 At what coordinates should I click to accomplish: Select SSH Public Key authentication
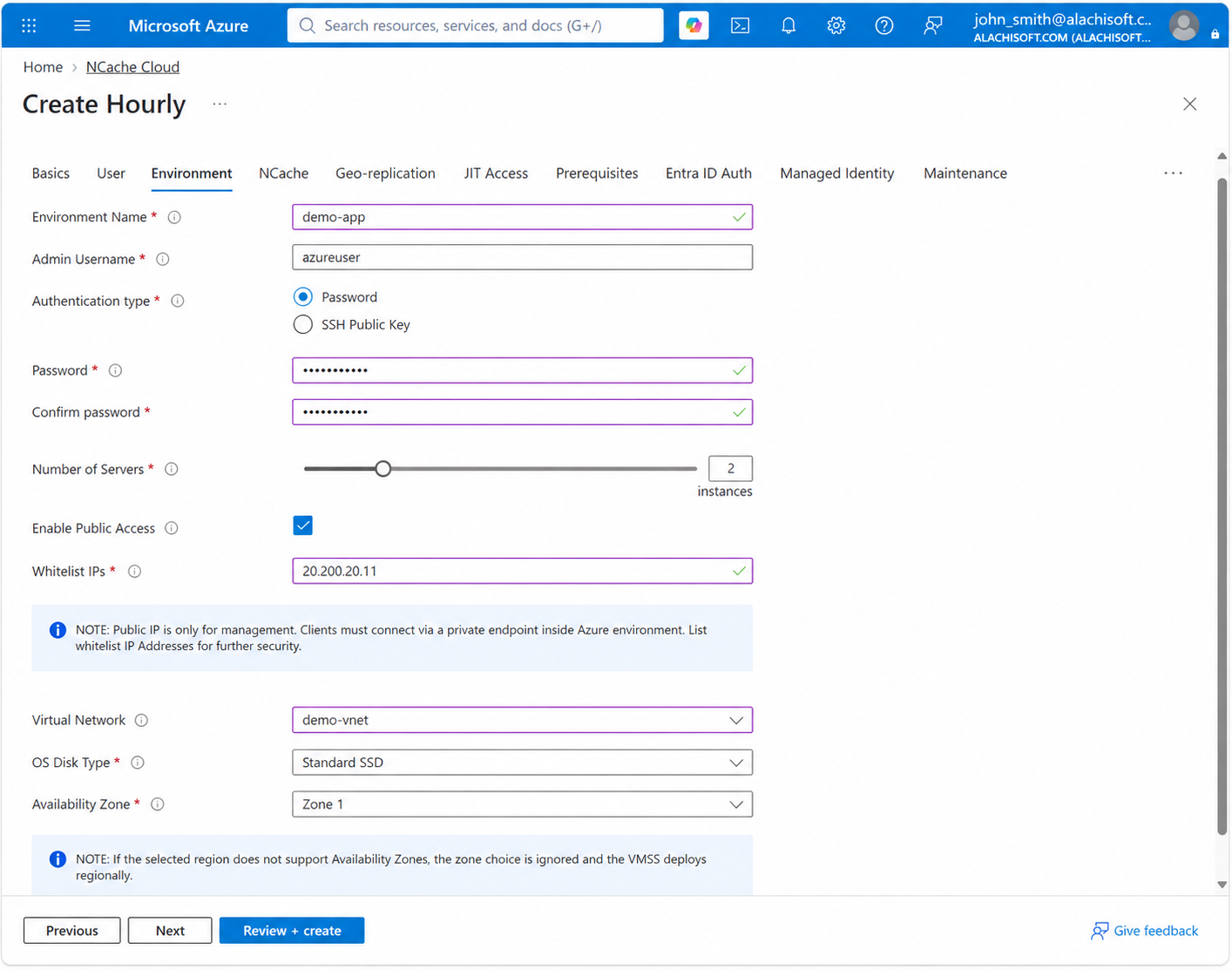[x=303, y=324]
